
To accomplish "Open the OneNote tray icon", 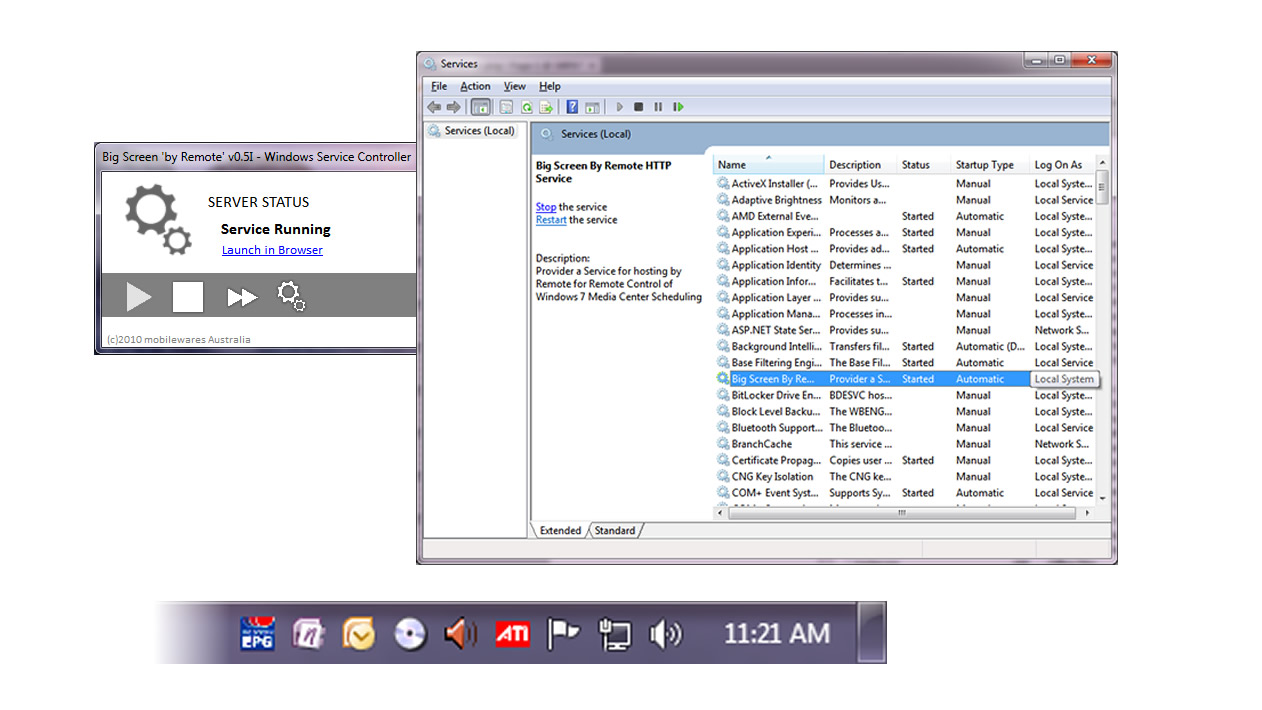I will pos(308,634).
